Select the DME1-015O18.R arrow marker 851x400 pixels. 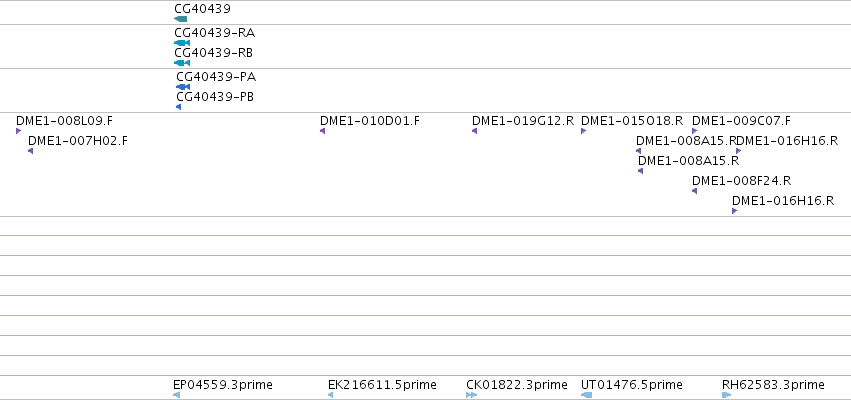(x=583, y=131)
